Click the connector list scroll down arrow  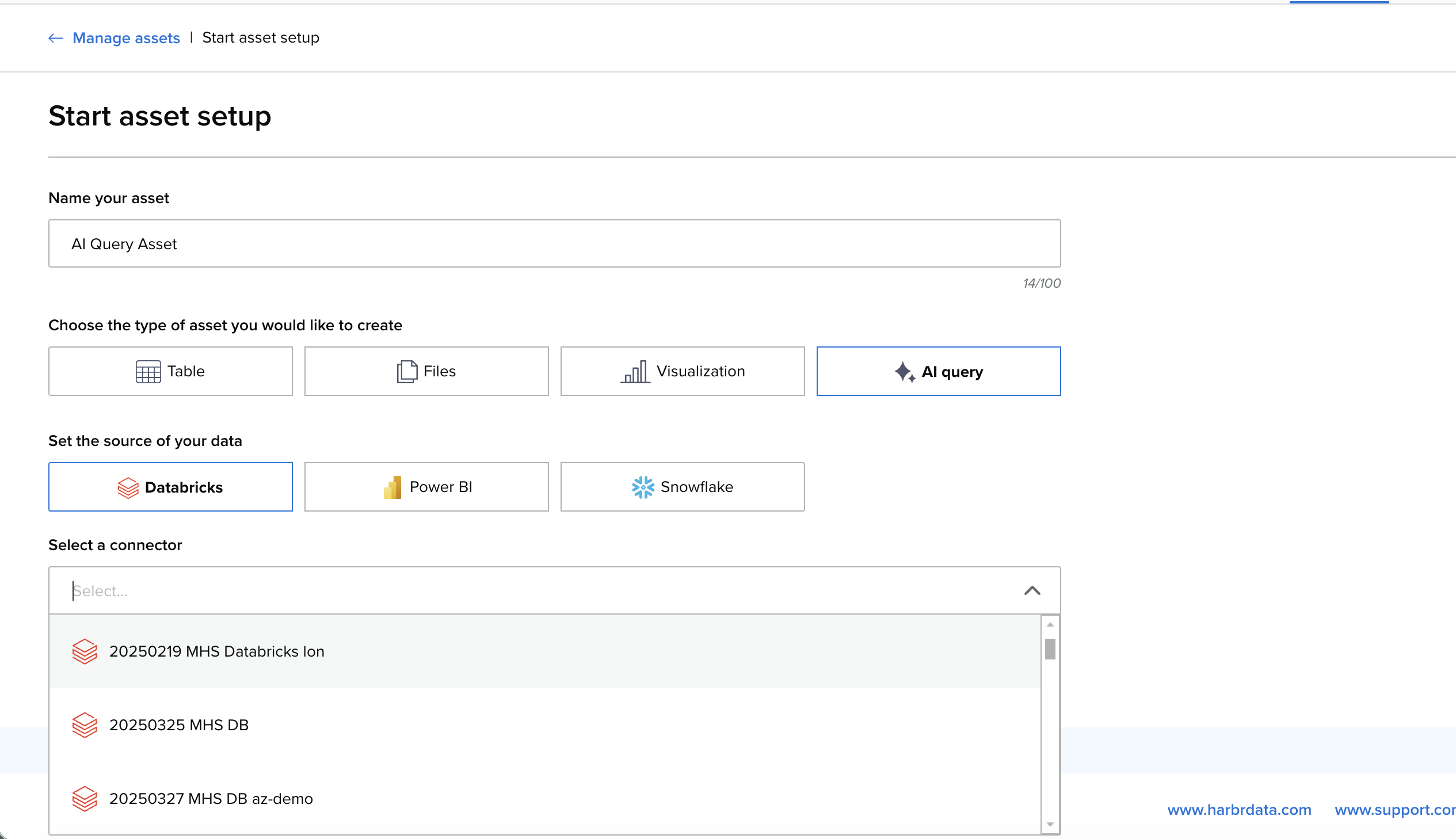coord(1050,825)
